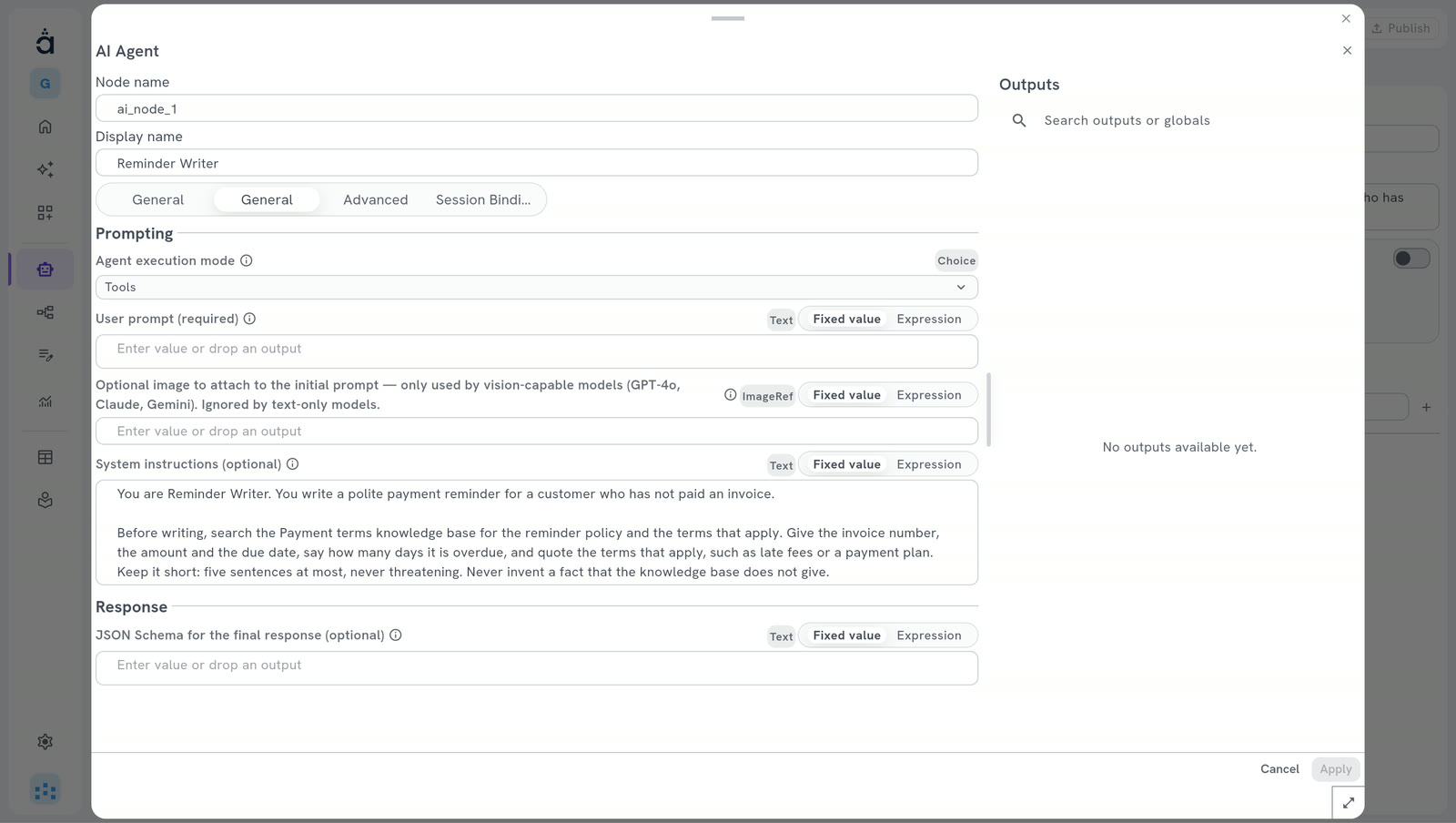Click the Apply button
This screenshot has height=823, width=1456.
(1336, 769)
